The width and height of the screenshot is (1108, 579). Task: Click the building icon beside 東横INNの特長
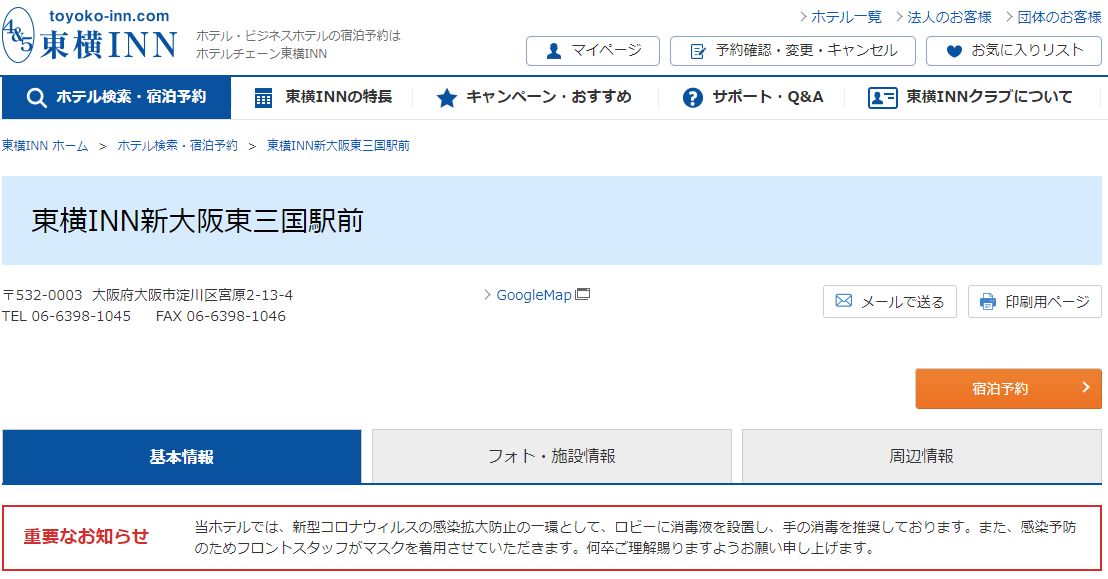click(263, 98)
